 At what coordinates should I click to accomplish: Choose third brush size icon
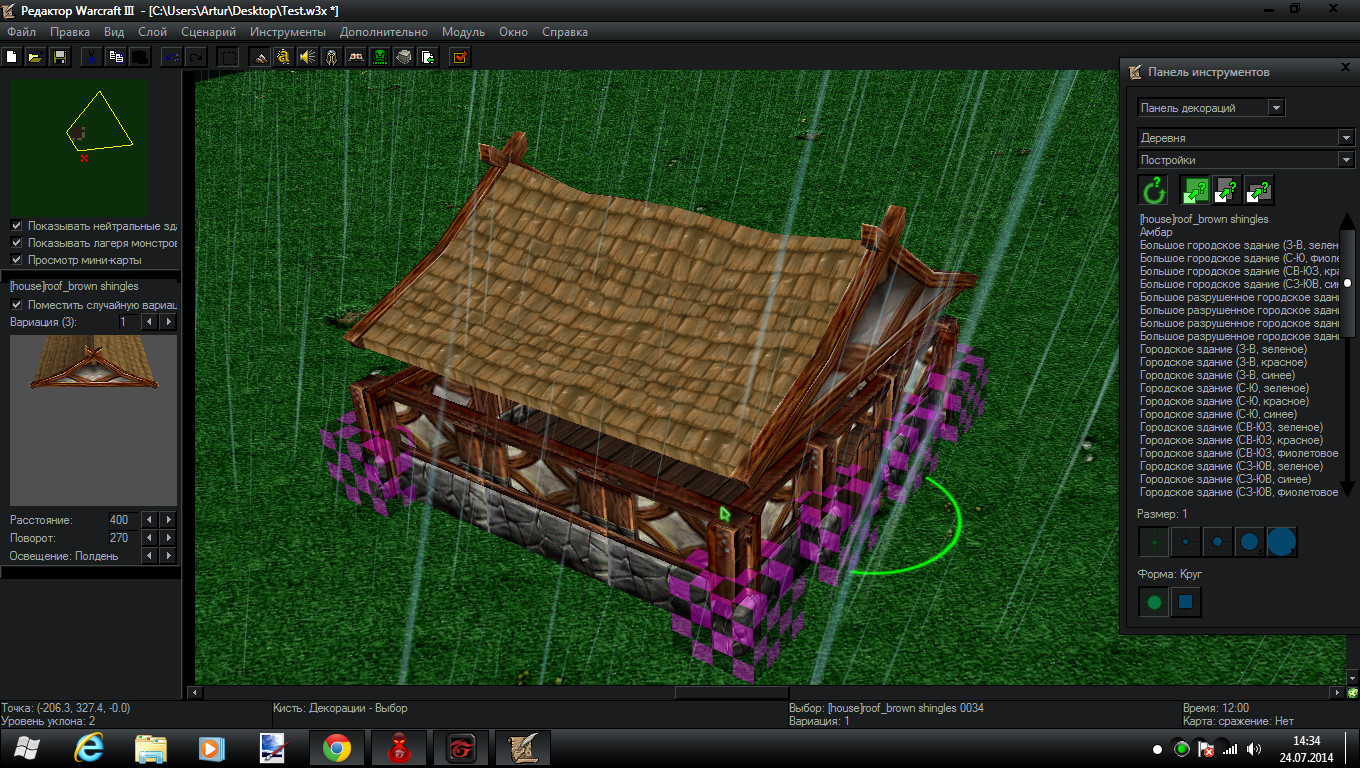[x=1218, y=542]
